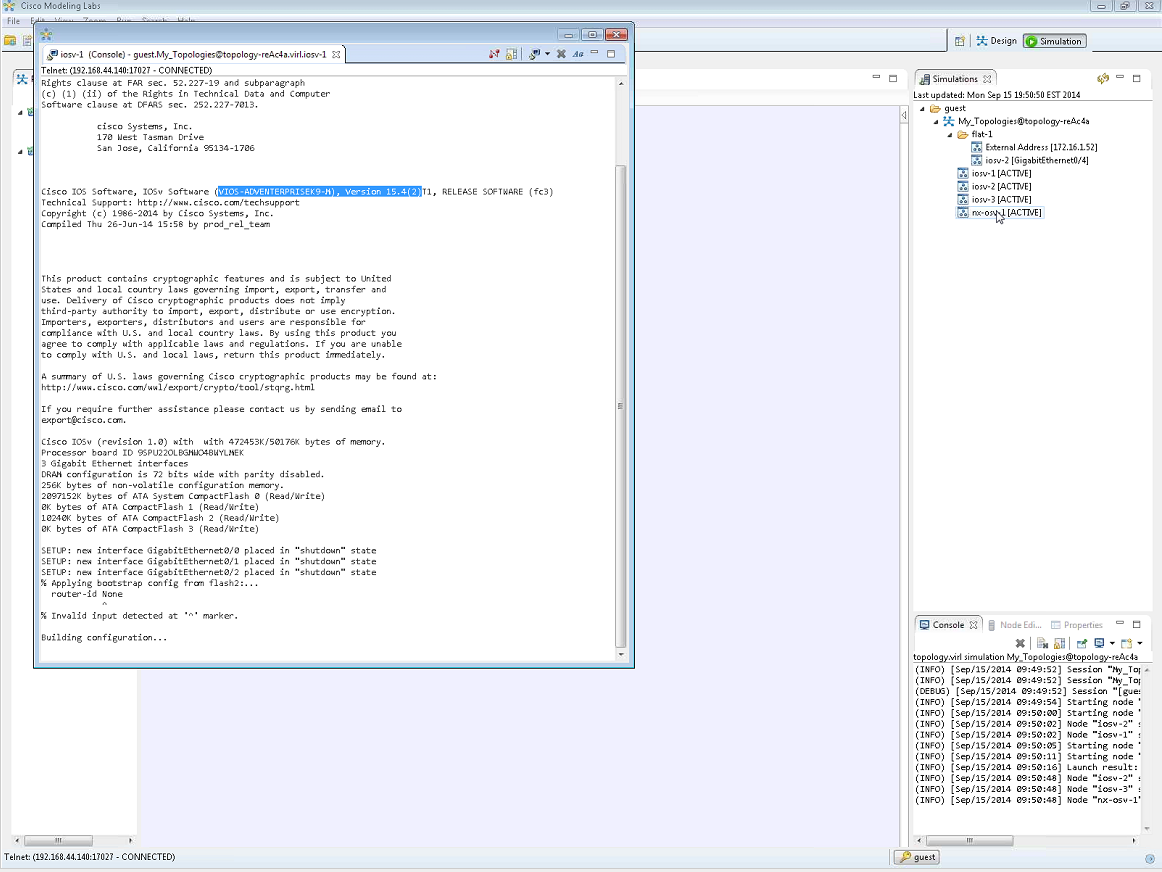Viewport: 1162px width, 872px height.
Task: Click the terminal scrollbar up arrow
Action: tap(621, 84)
